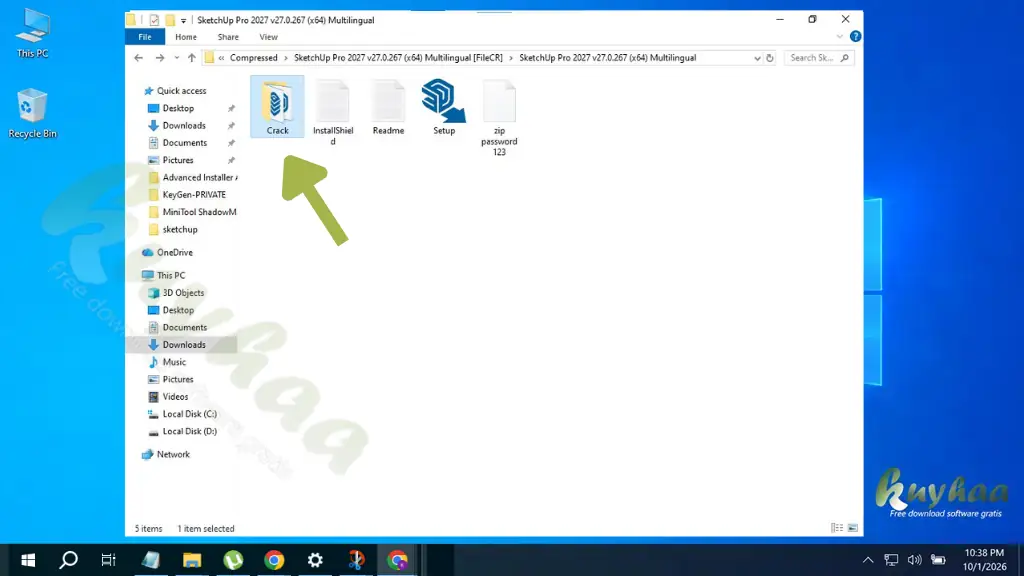The height and width of the screenshot is (576, 1024).
Task: Go up one folder level
Action: (191, 58)
